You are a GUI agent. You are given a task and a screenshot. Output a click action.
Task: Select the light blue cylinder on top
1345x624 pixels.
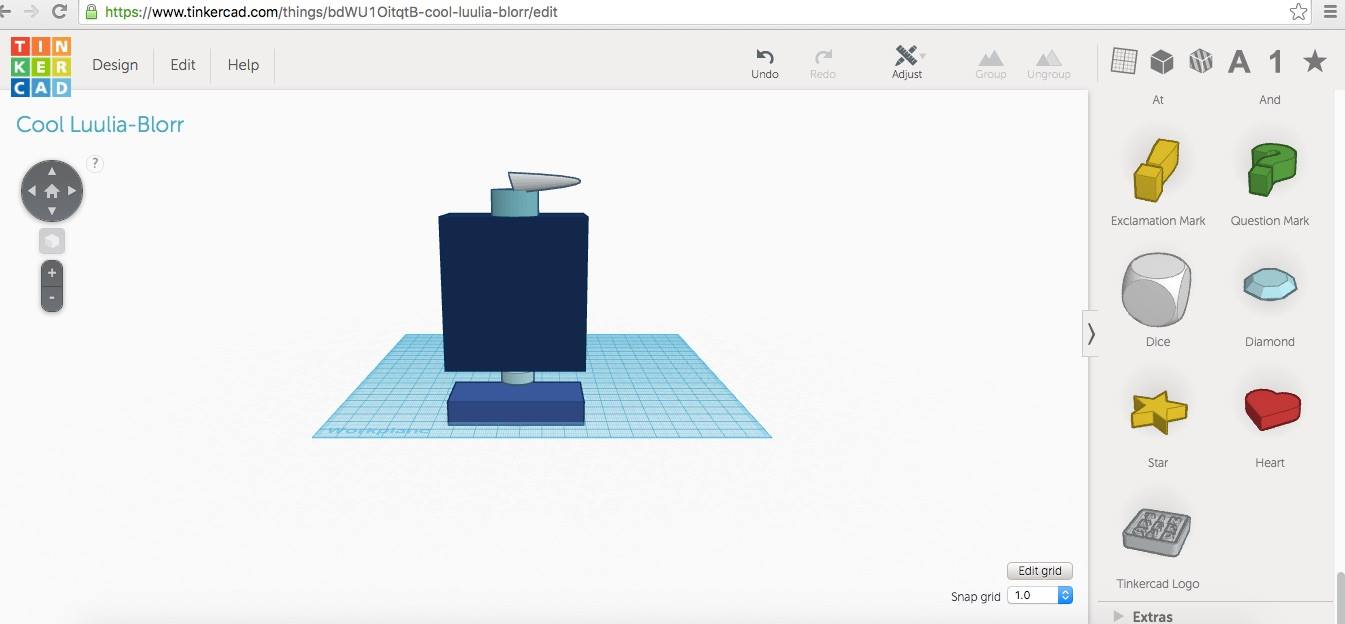[x=514, y=202]
